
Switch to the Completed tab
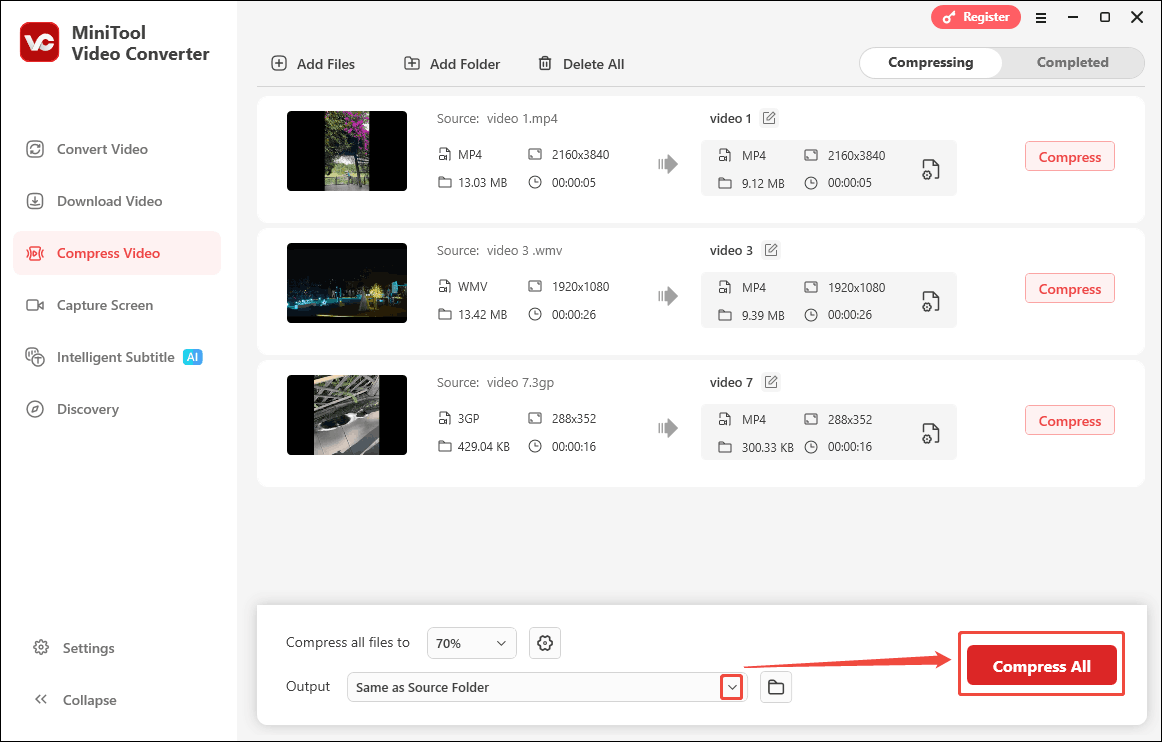(1071, 62)
